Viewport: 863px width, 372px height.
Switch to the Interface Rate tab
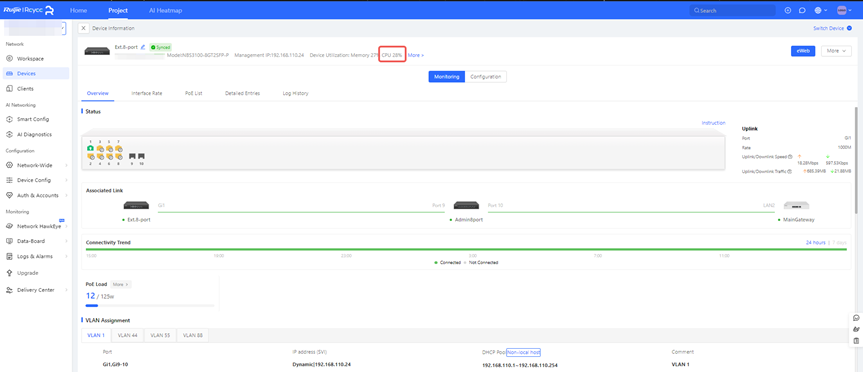coord(147,94)
